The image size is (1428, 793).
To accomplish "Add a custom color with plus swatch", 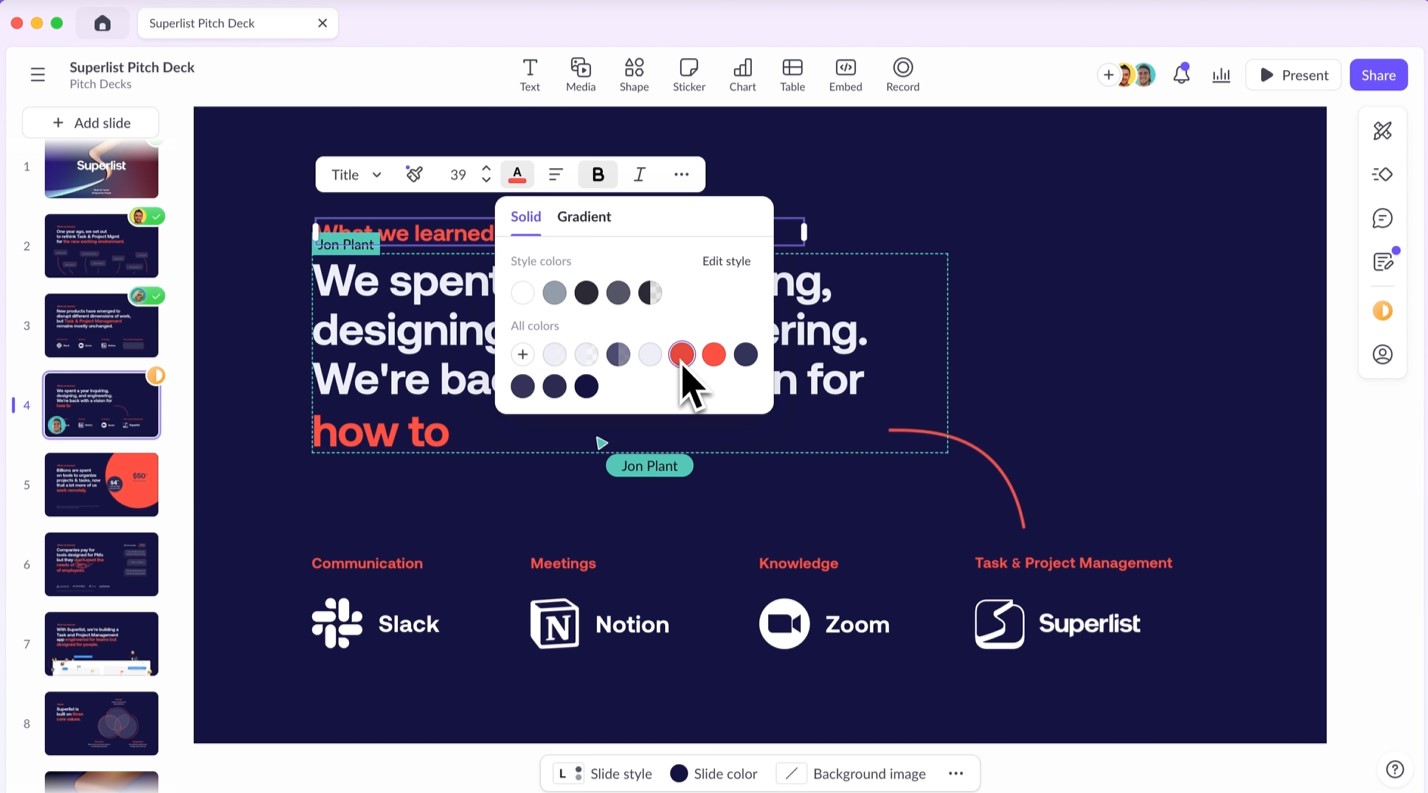I will point(523,354).
